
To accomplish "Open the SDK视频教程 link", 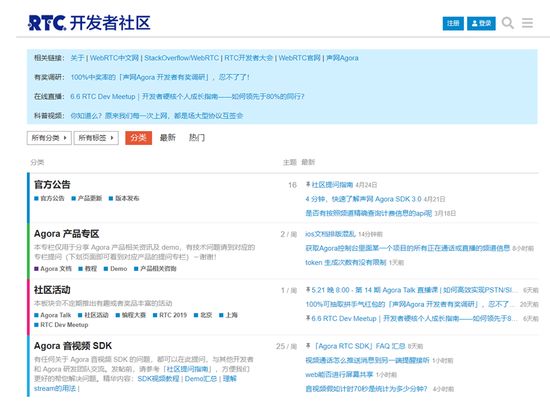I will coord(159,379).
